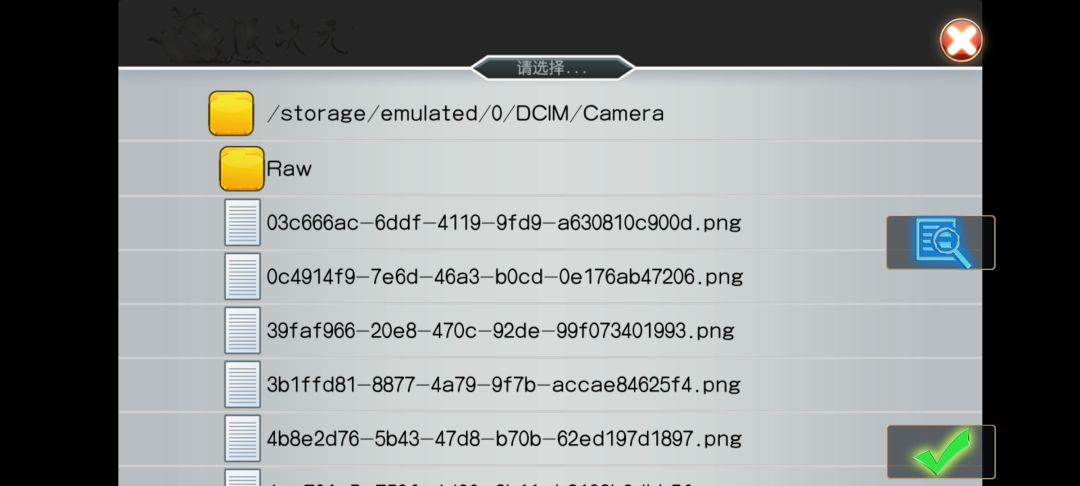Pick 39faf966-20e8-470c-92de-99f073401993.png

[x=500, y=331]
